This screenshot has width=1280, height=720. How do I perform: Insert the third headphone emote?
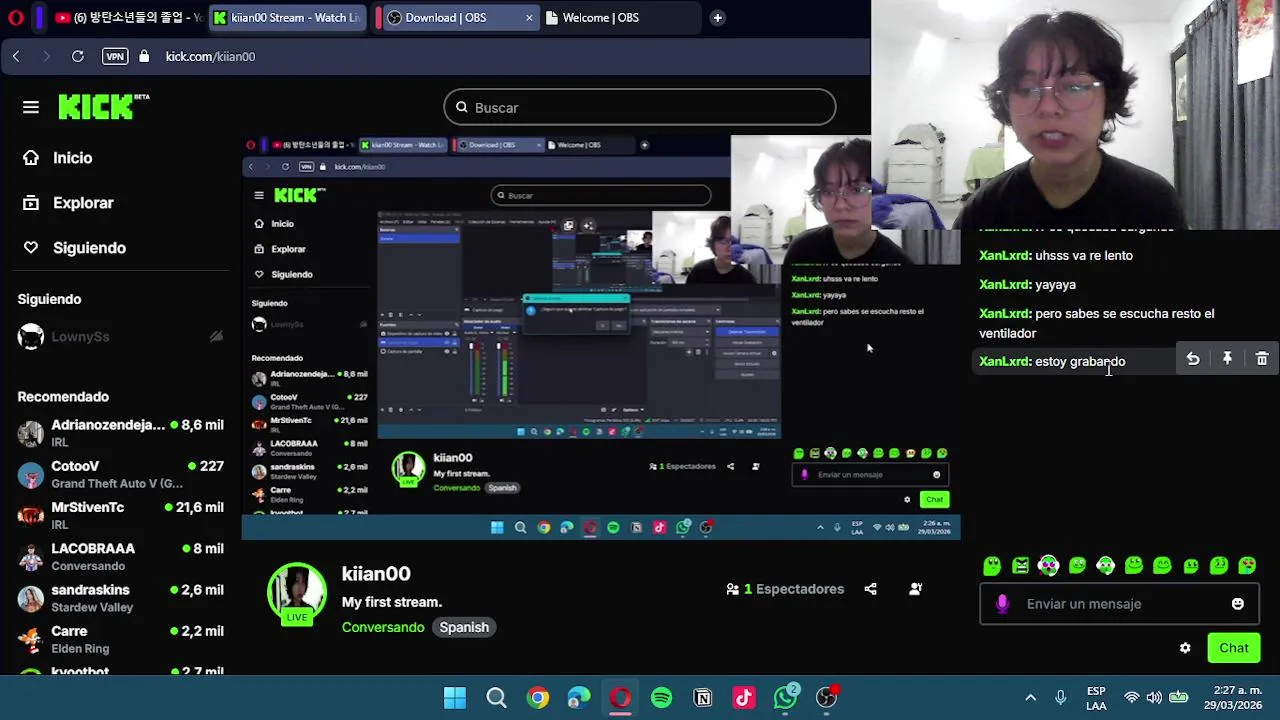(x=1048, y=566)
